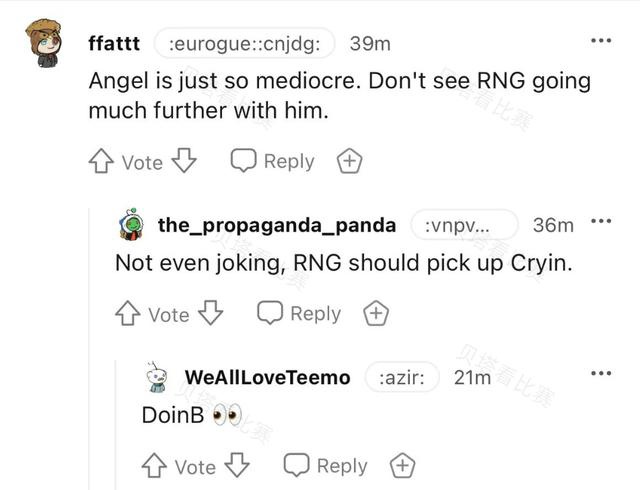Open more options for ffattt's comment
Screen dimensions: 640x490
601,40
